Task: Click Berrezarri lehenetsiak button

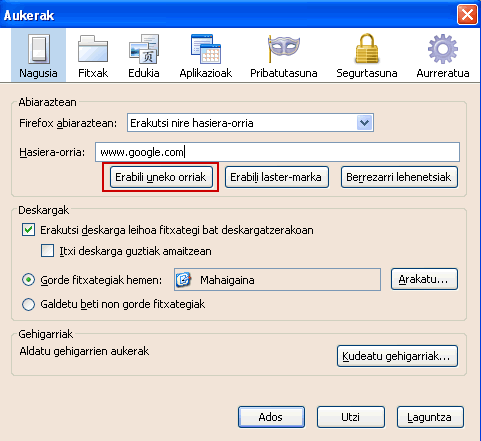Action: coord(399,177)
